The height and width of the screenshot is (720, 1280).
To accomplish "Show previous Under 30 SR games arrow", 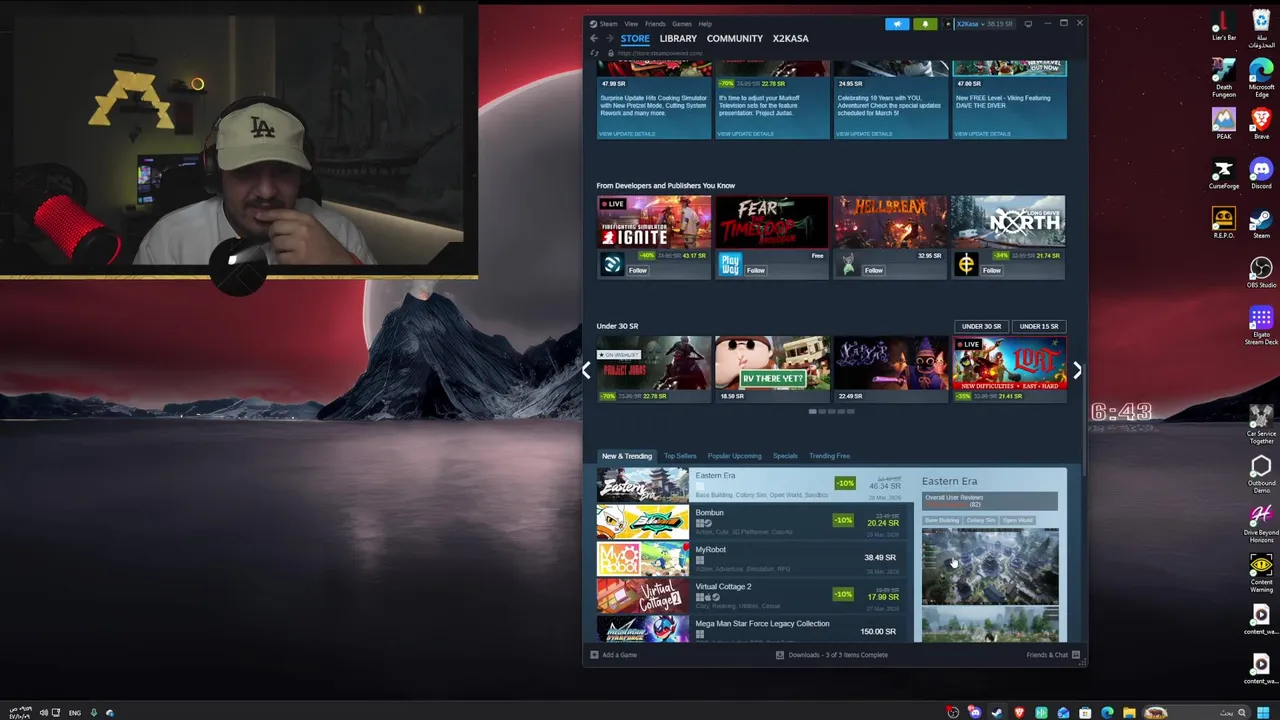I will click(x=587, y=371).
